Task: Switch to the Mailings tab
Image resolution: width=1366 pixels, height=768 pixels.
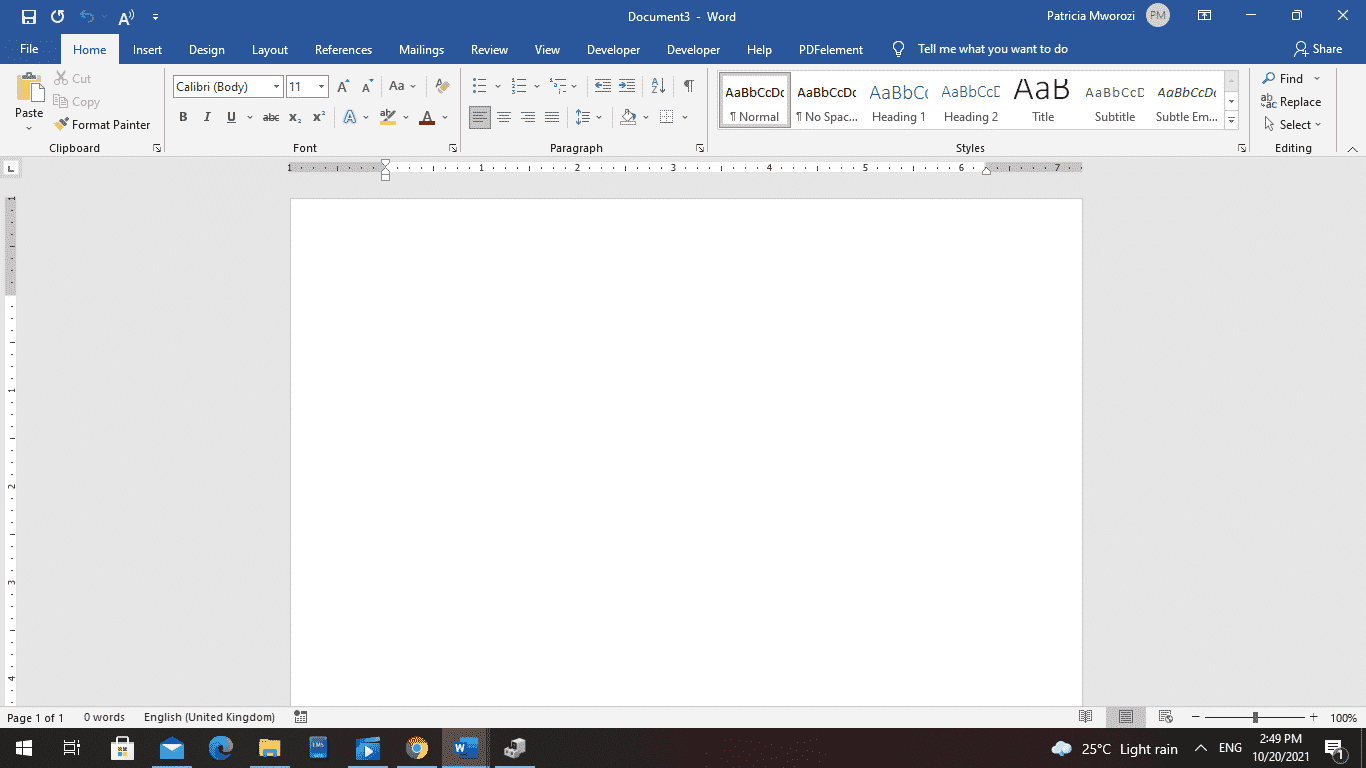Action: (421, 49)
